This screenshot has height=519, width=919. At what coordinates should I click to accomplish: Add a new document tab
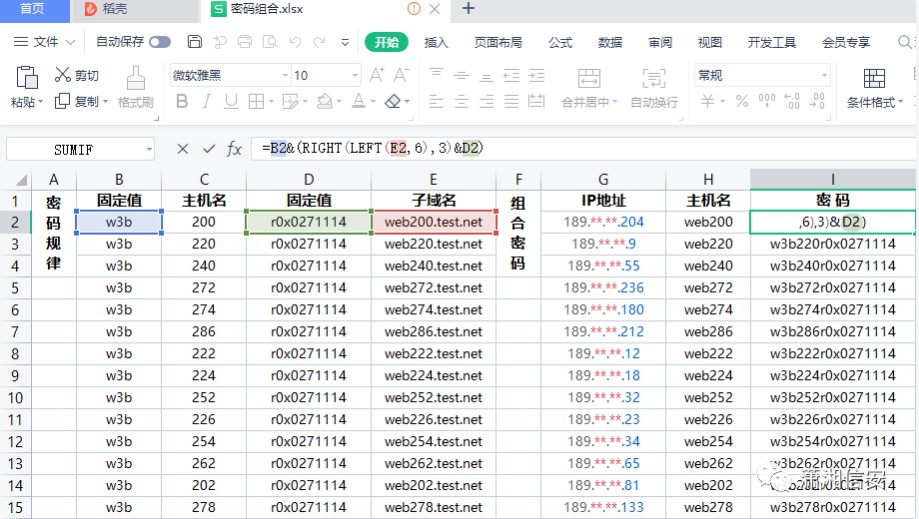(468, 9)
